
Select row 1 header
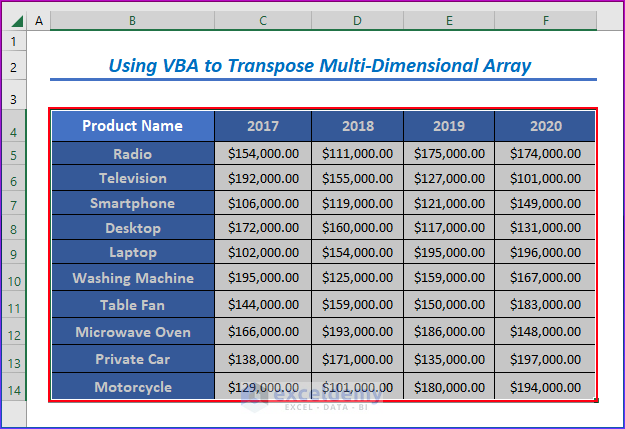point(14,41)
